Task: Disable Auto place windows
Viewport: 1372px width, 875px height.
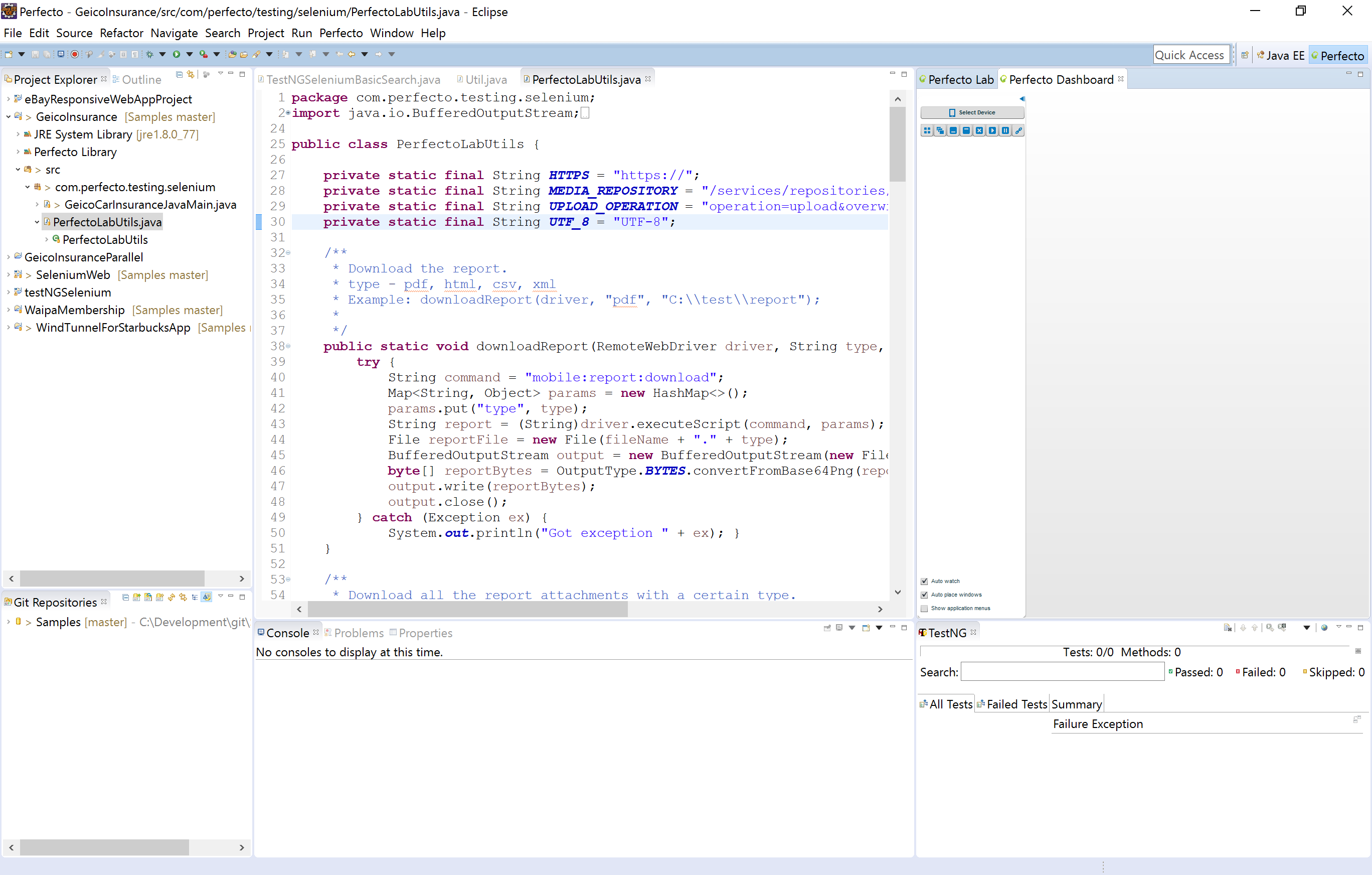Action: pyautogui.click(x=924, y=595)
